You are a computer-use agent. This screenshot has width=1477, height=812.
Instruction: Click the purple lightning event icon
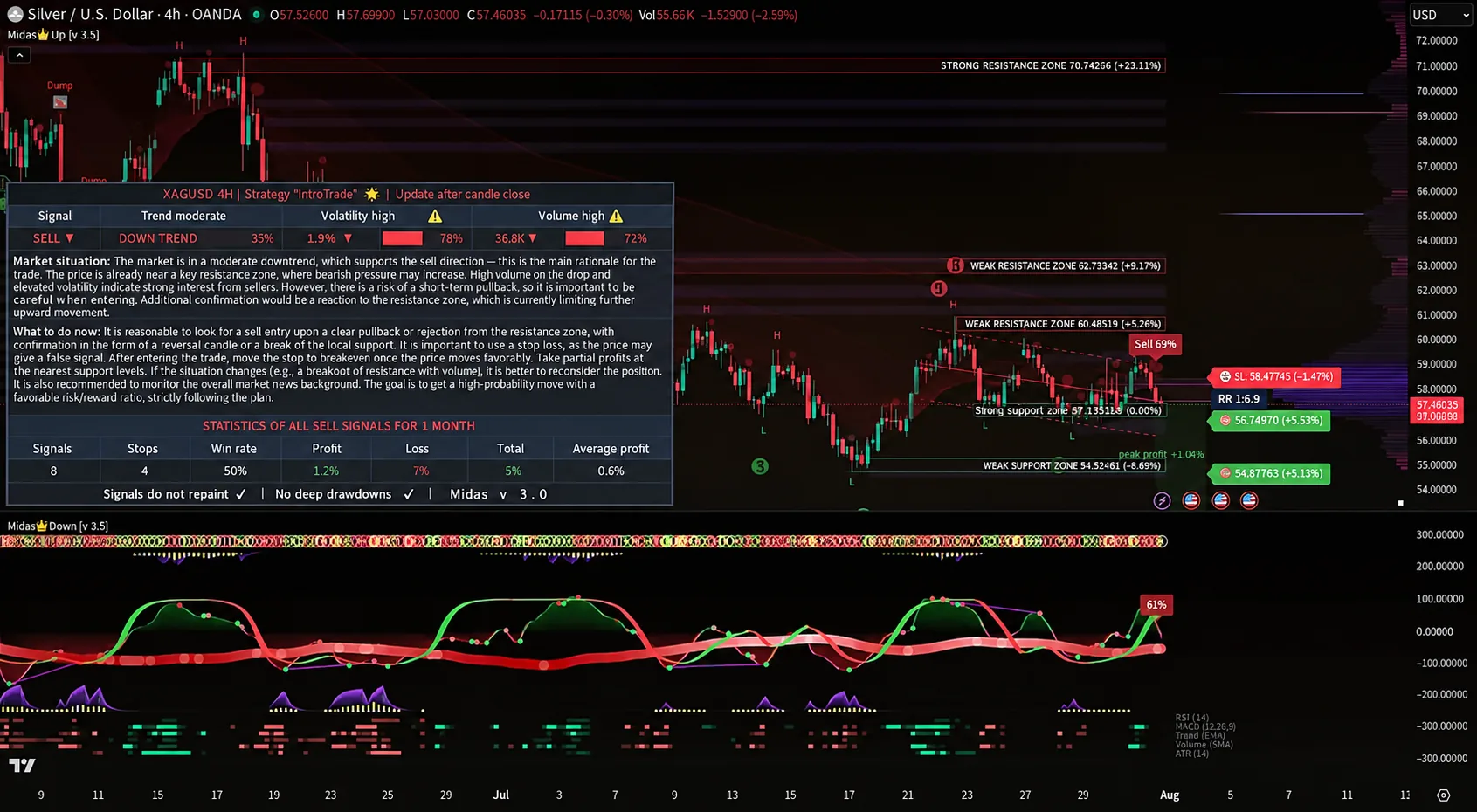point(1162,500)
